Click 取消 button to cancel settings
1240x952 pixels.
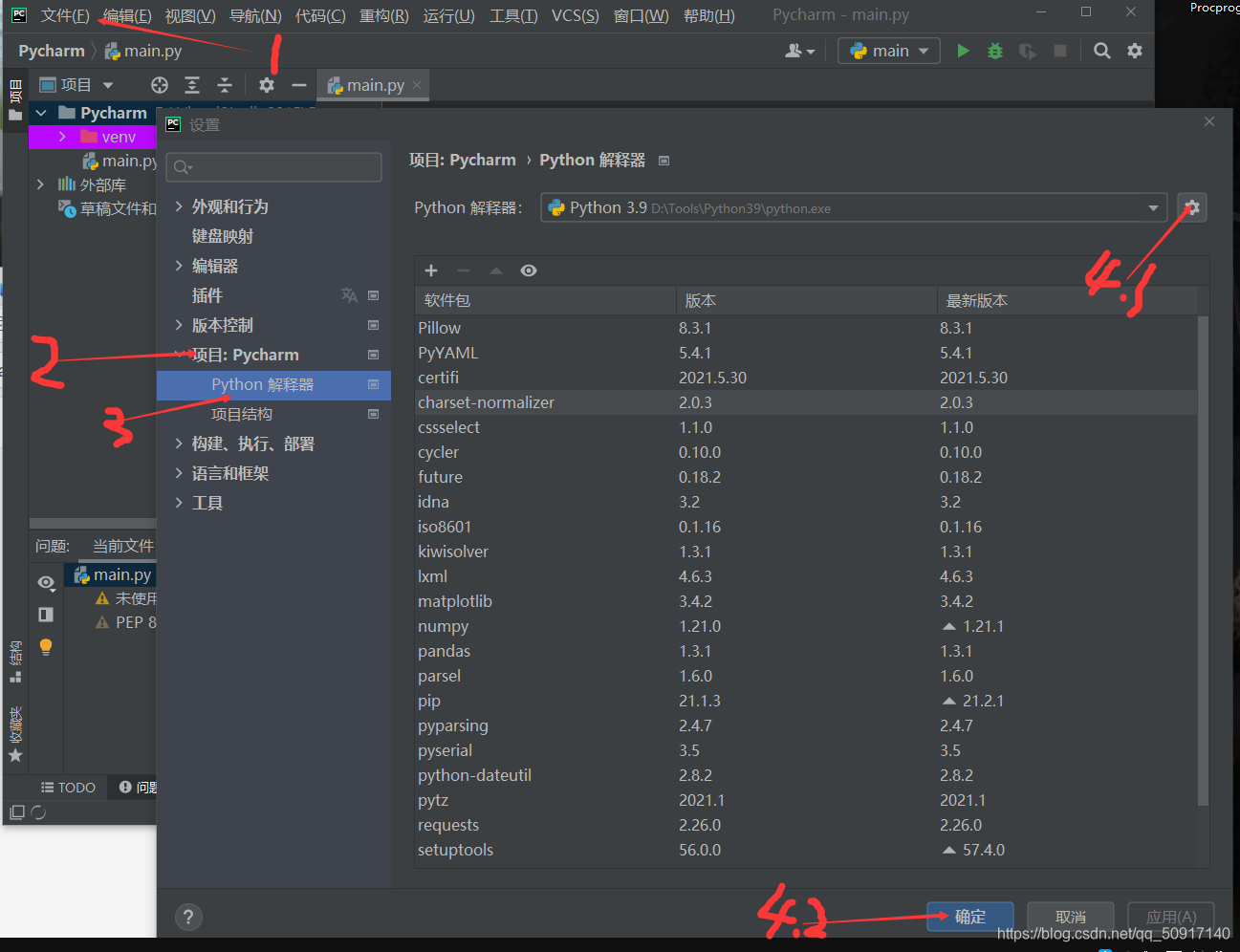point(1071,917)
